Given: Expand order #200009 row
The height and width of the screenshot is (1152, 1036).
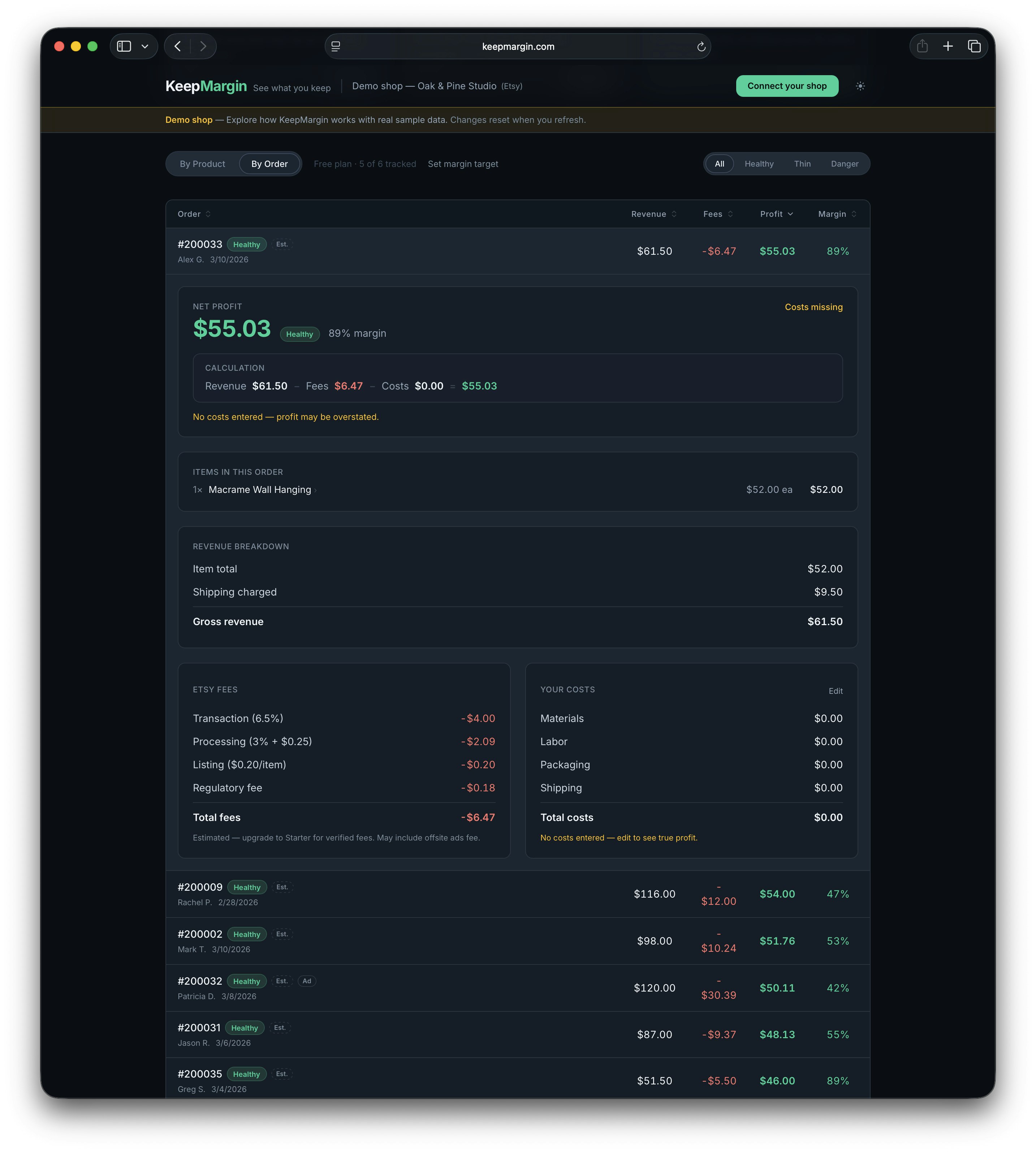Looking at the screenshot, I should (517, 894).
